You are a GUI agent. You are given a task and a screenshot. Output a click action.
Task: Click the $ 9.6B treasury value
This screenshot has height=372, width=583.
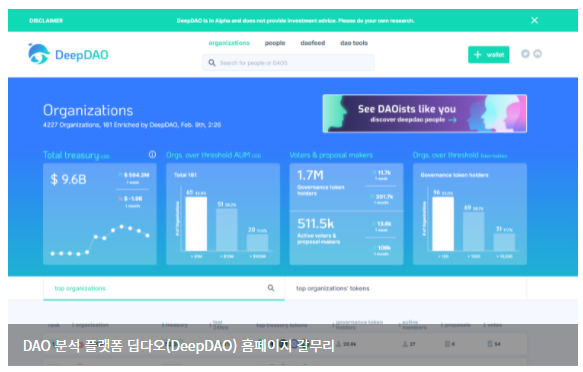[x=68, y=179]
